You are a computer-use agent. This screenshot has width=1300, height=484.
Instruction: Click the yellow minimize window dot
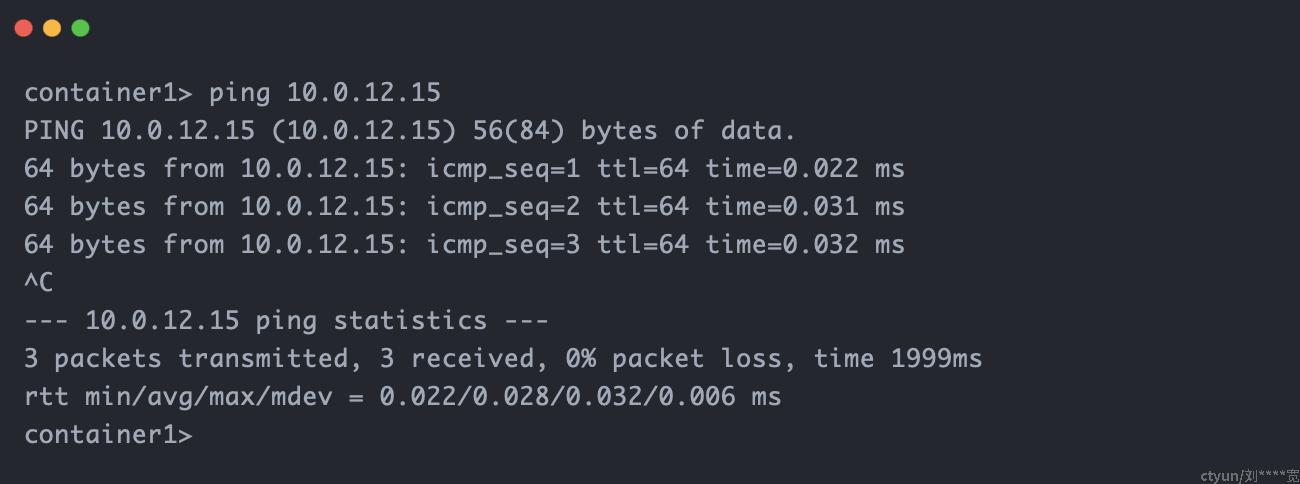(x=52, y=28)
